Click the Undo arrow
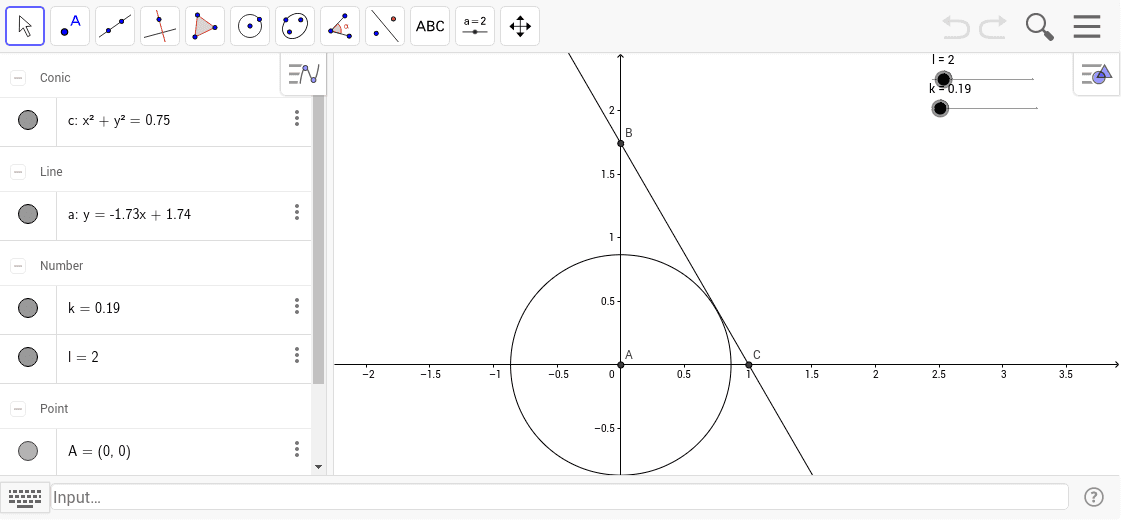Screen dimensions: 1121x520 (956, 27)
